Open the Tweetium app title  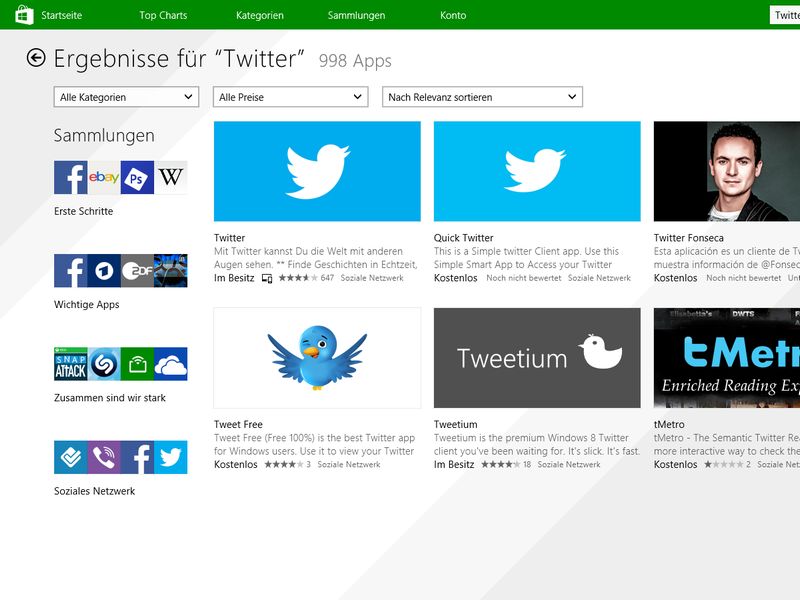pos(455,424)
